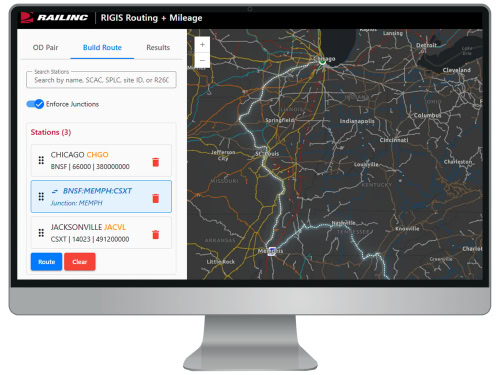Viewport: 500px width, 375px height.
Task: Disable the Enforce Junctions switch
Action: 35,104
